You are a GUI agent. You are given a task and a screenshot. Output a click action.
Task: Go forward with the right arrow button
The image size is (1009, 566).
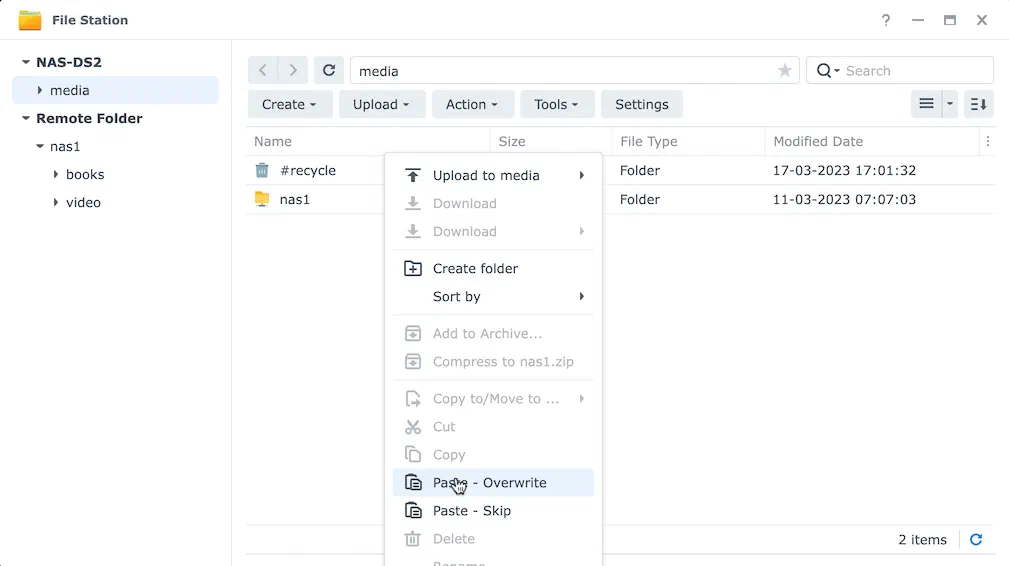pyautogui.click(x=293, y=70)
